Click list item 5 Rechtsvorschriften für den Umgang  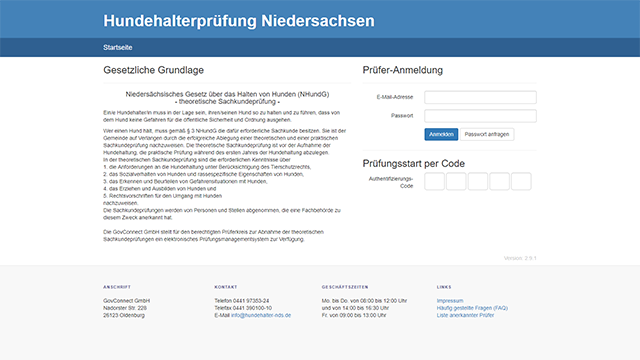(x=162, y=196)
